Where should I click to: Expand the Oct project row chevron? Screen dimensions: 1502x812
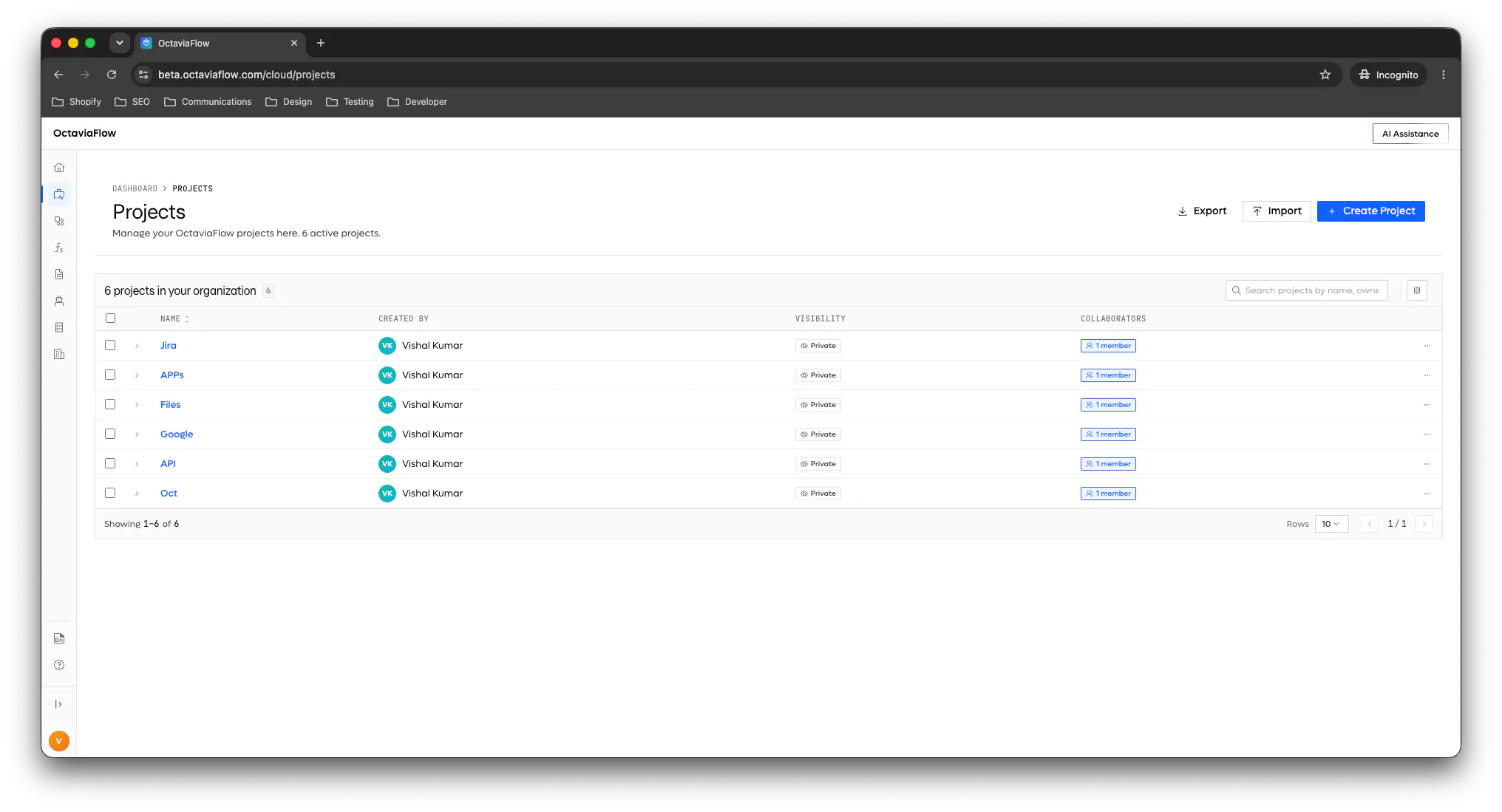(137, 494)
